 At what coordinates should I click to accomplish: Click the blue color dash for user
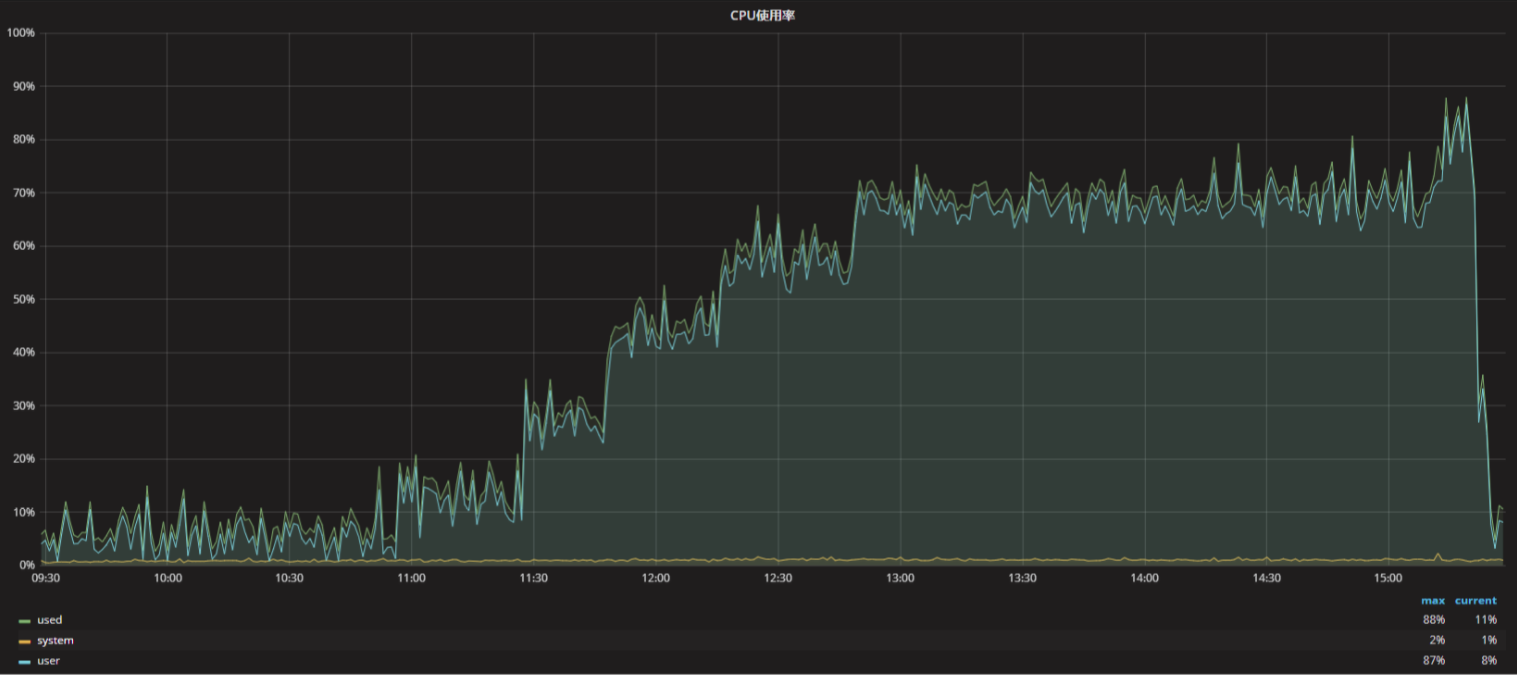coord(25,662)
